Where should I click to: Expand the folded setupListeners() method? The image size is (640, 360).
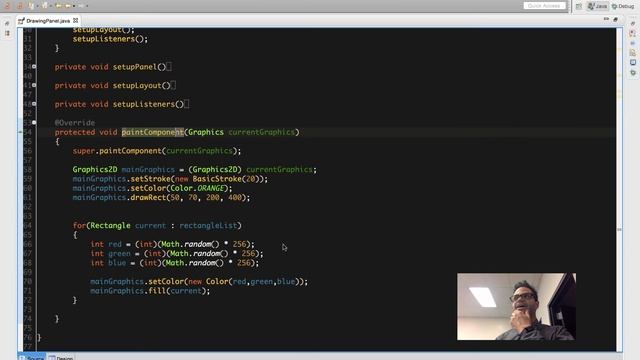click(x=34, y=104)
